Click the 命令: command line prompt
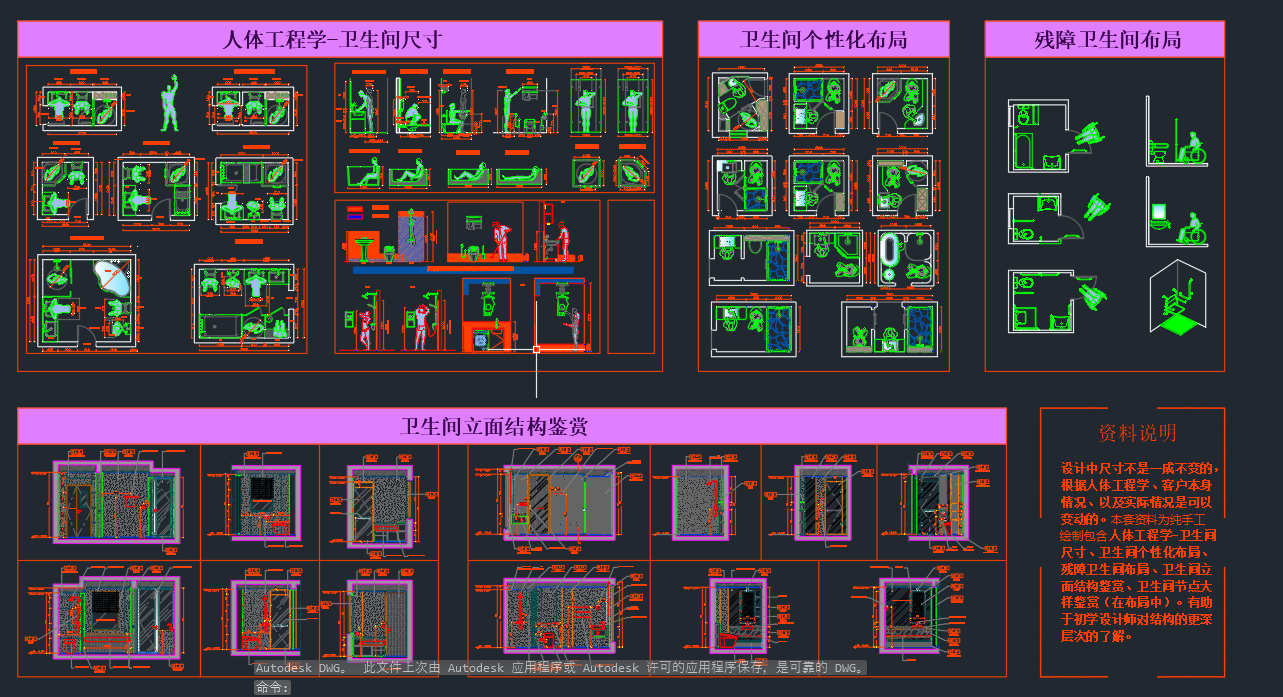Image resolution: width=1283 pixels, height=697 pixels. [x=272, y=688]
